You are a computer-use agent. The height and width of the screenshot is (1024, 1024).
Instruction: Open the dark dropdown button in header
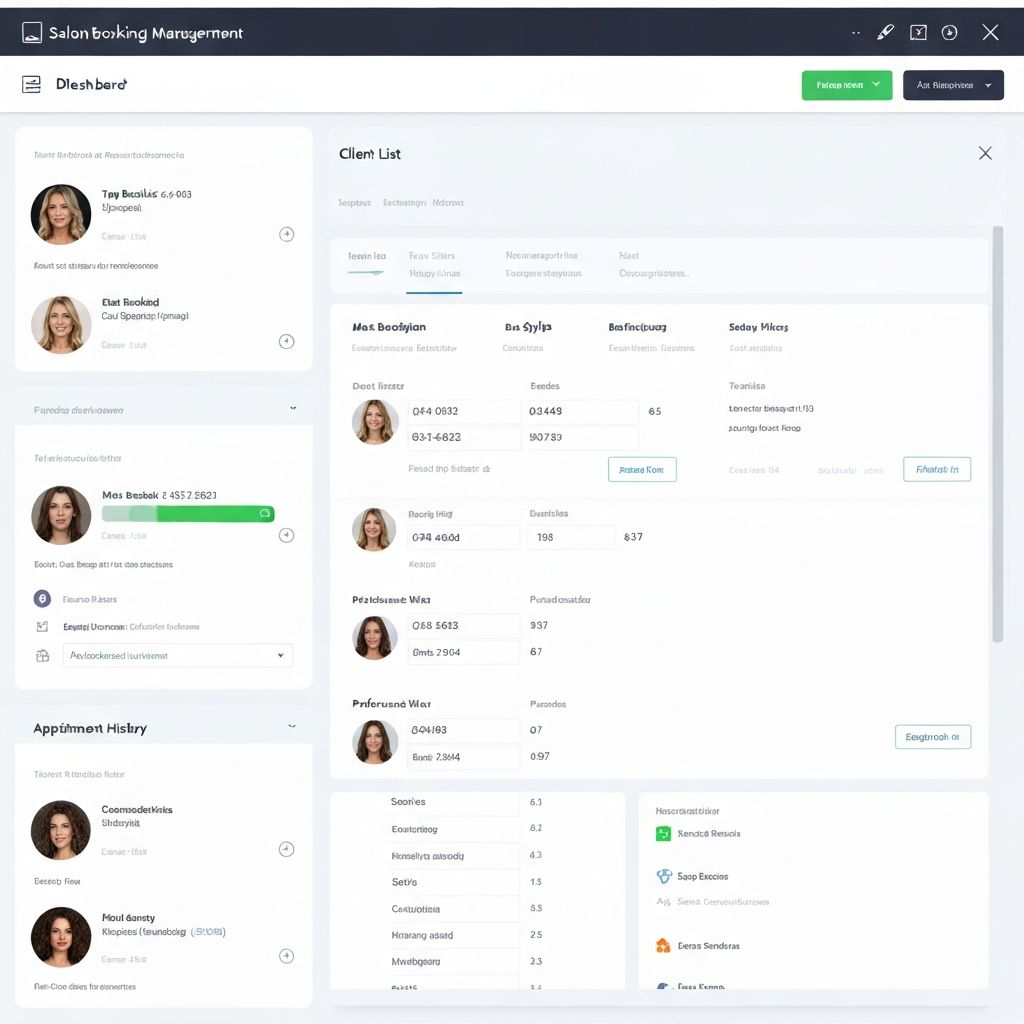pyautogui.click(x=953, y=85)
